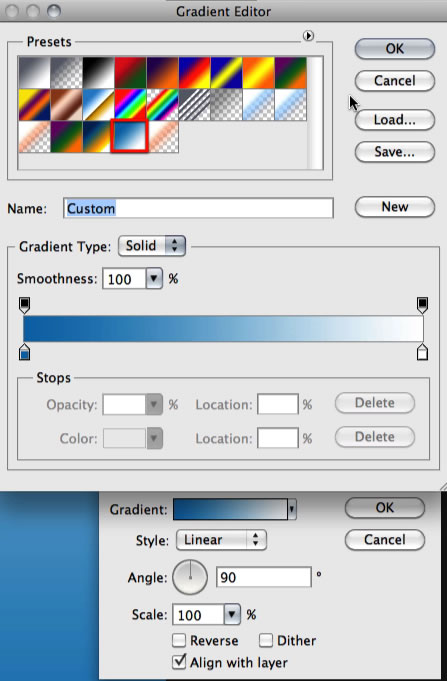Click the Location field beside Color
The image size is (447, 681).
[x=278, y=438]
